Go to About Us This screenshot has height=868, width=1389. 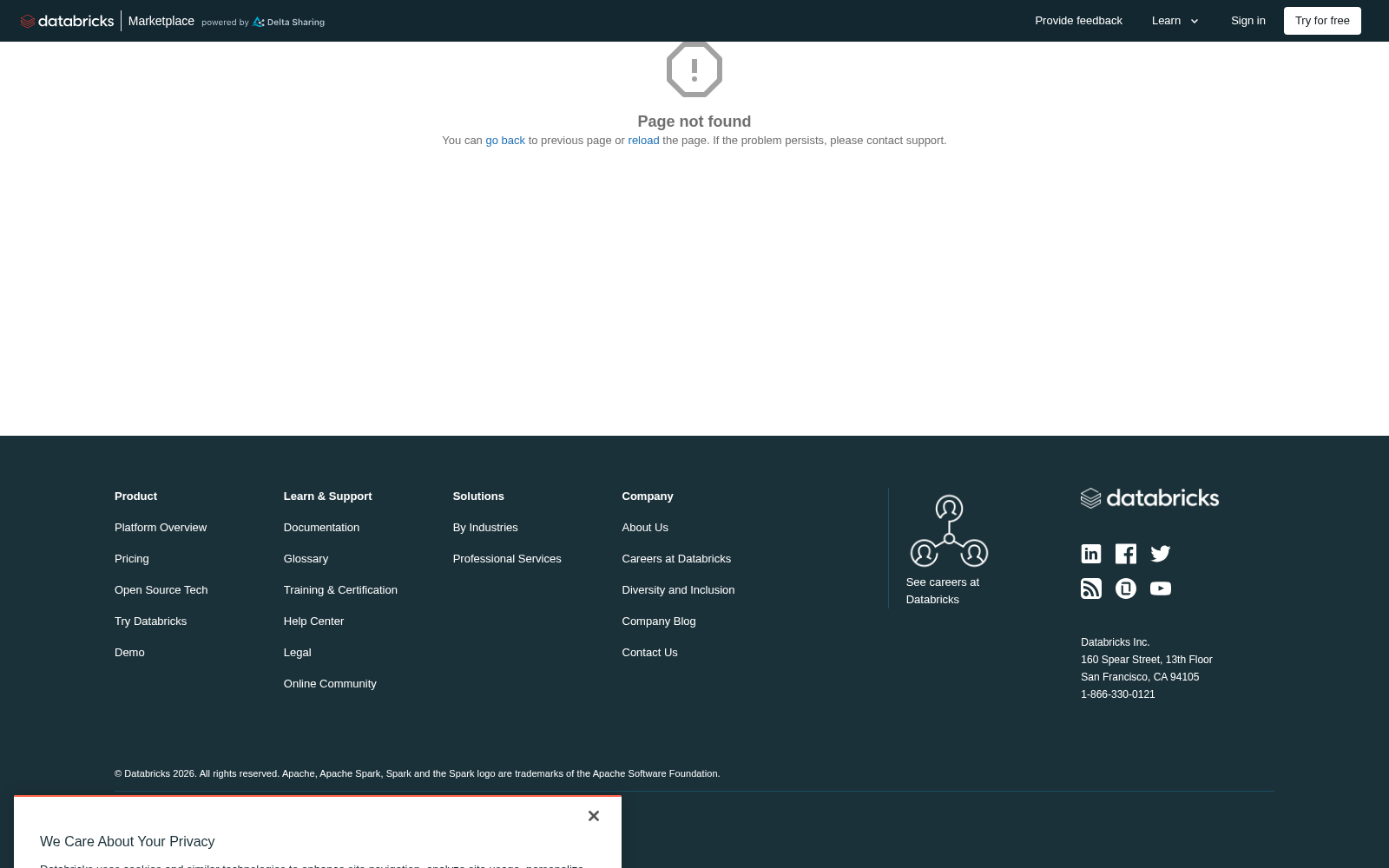click(645, 528)
